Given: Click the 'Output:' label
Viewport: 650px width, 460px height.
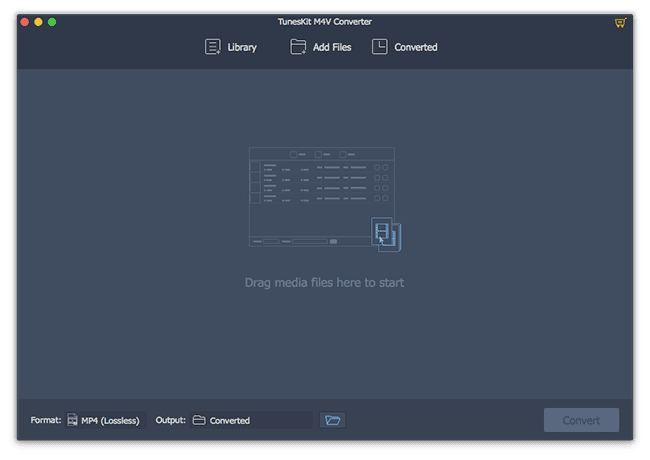Looking at the screenshot, I should (x=170, y=420).
